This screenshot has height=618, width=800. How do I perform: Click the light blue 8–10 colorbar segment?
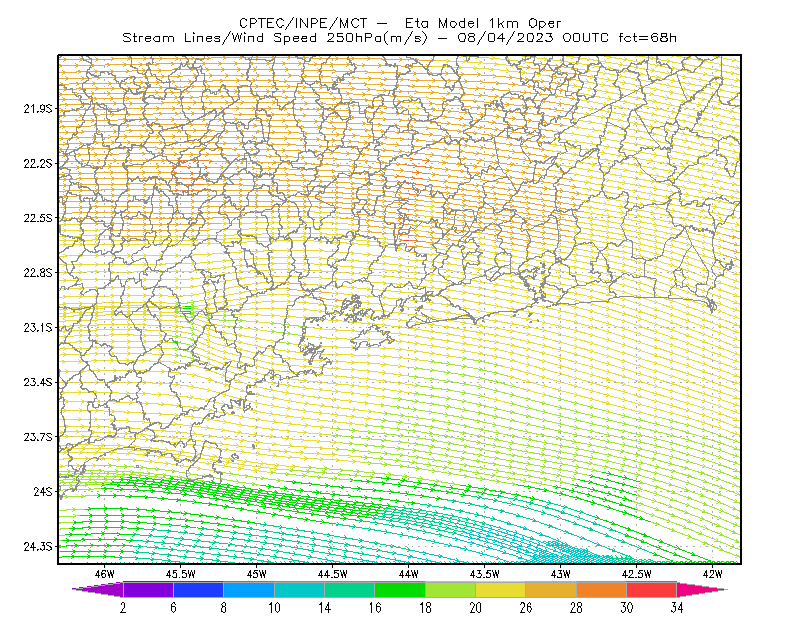click(x=249, y=589)
